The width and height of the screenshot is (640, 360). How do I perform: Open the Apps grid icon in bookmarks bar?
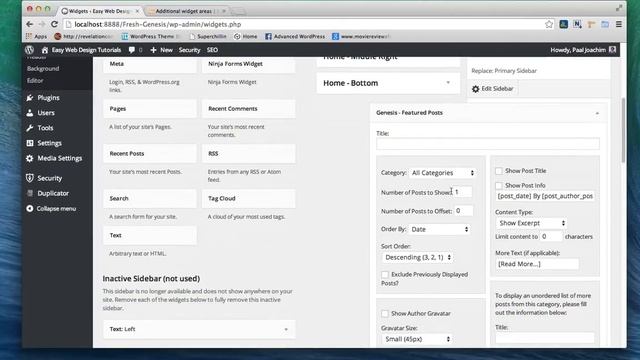point(29,36)
